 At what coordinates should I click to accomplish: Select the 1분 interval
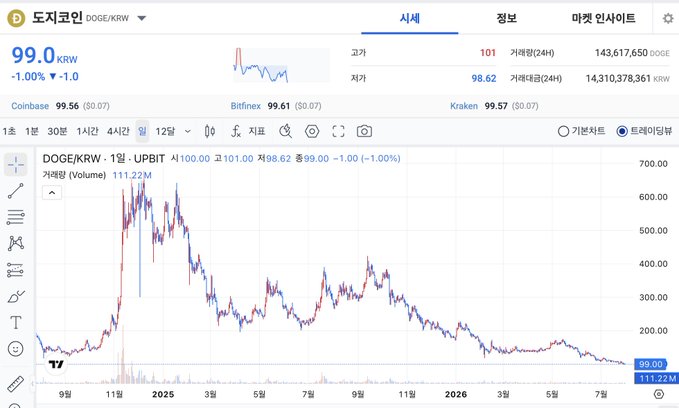(x=32, y=131)
